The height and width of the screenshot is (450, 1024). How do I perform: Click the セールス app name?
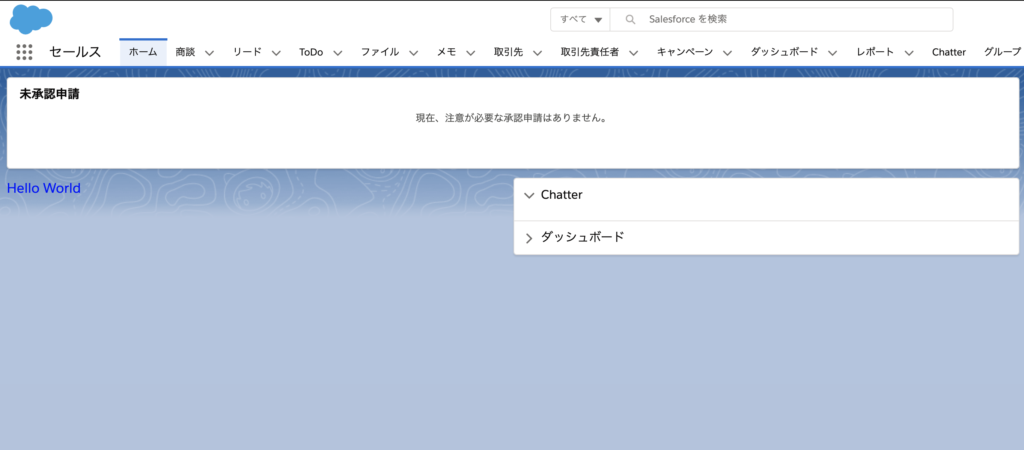75,52
